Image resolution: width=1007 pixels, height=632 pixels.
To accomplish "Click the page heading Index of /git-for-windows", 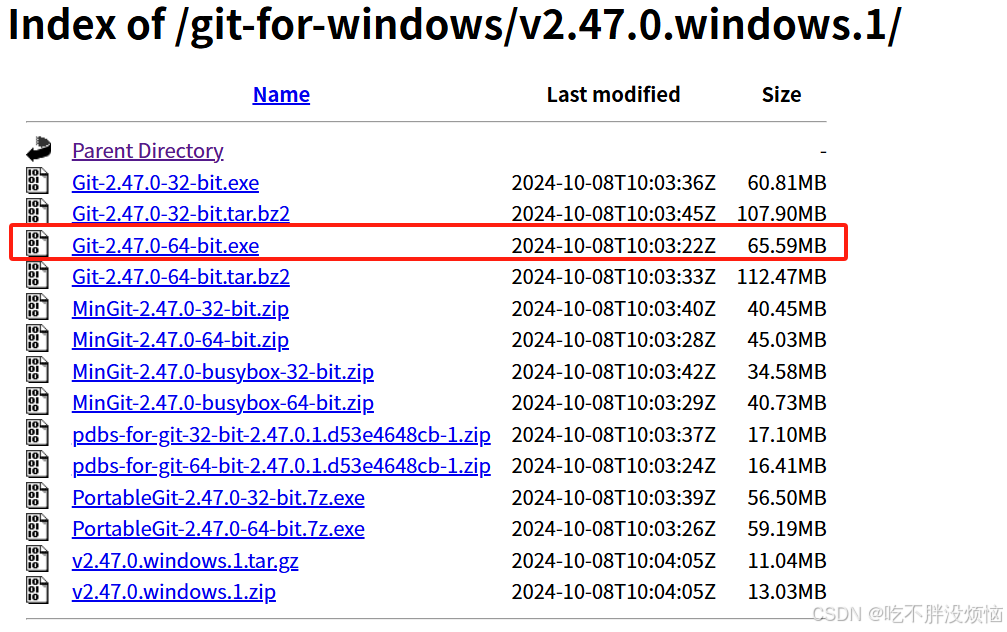I will point(455,24).
